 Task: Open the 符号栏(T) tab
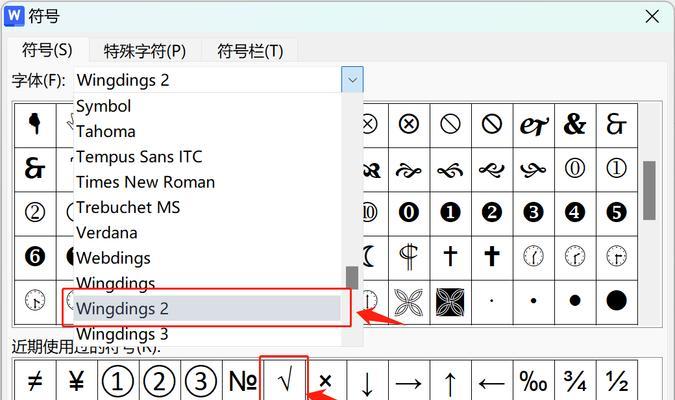click(250, 51)
